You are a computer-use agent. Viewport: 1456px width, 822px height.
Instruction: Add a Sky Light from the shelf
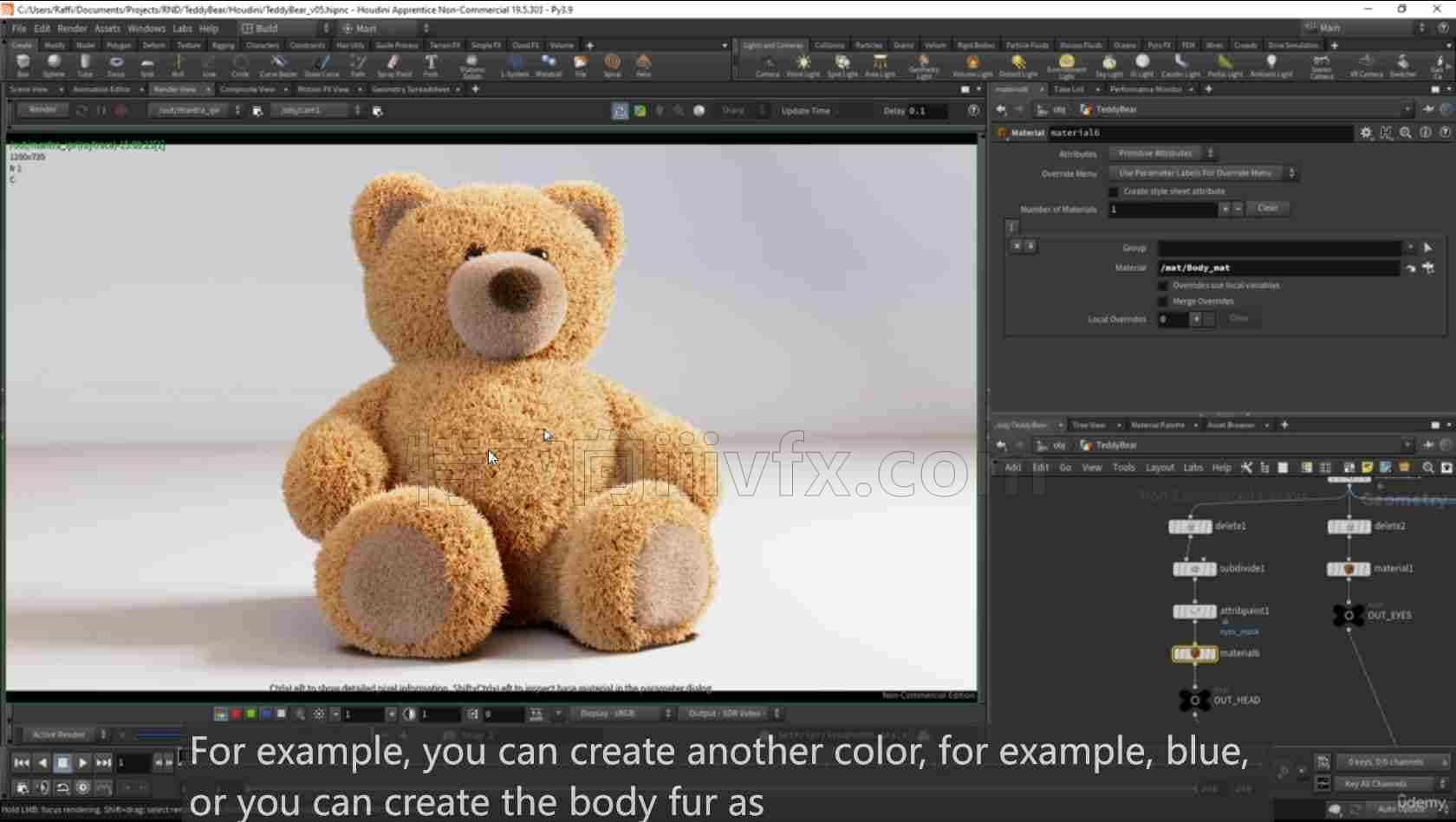1109,65
